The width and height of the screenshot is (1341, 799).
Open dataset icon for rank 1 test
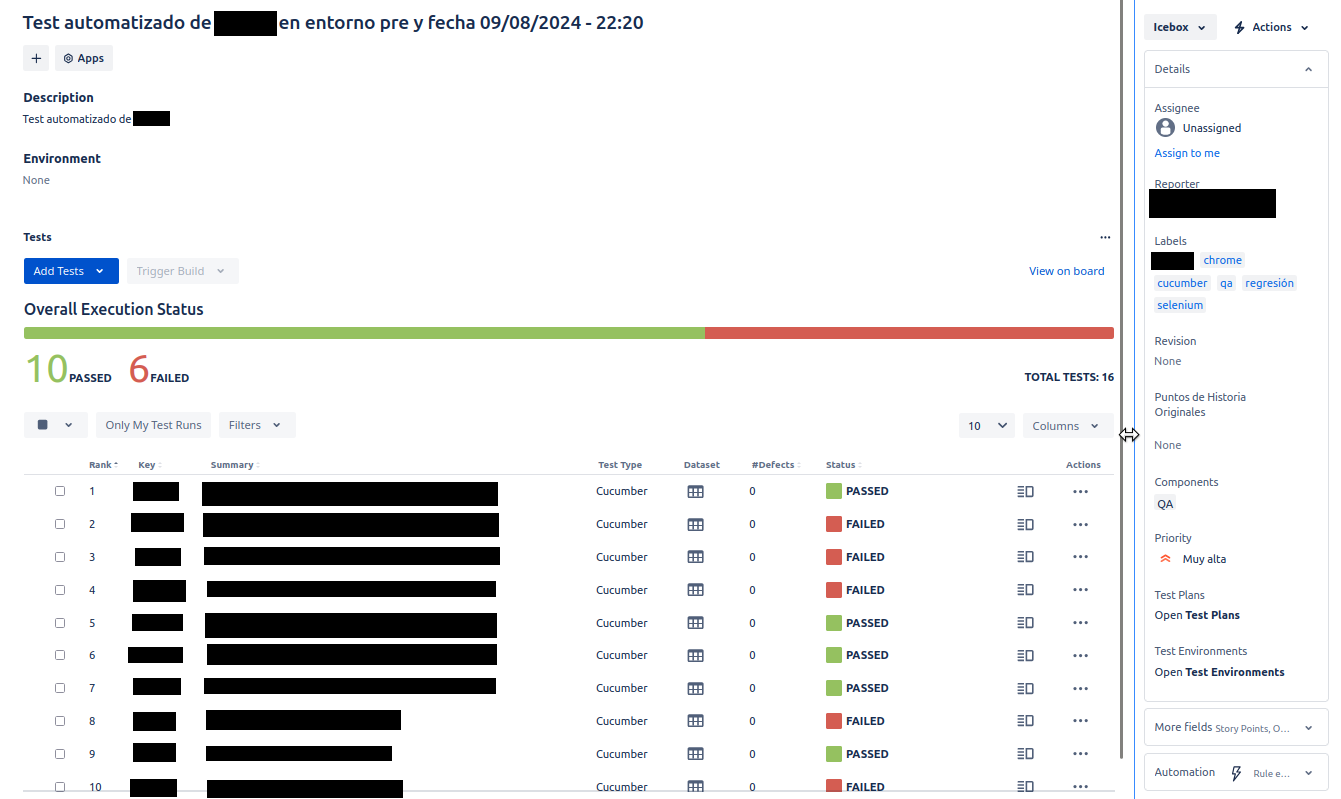pyautogui.click(x=695, y=492)
